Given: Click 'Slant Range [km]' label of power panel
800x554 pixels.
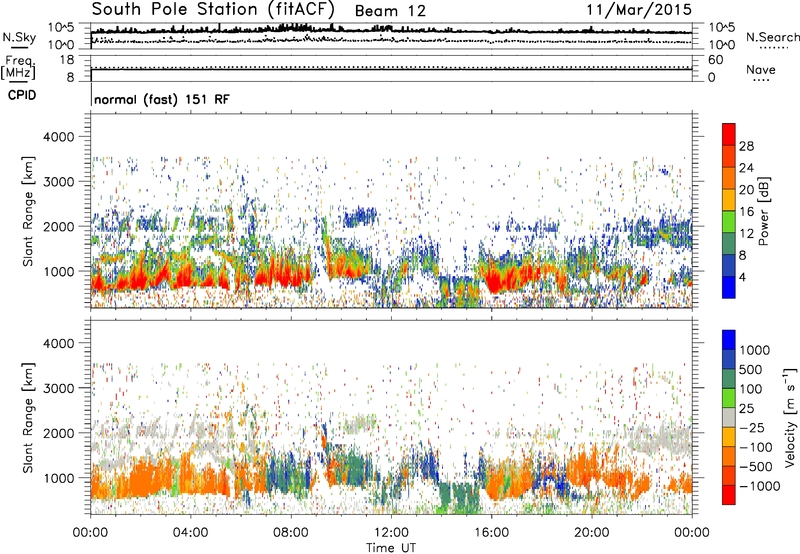Looking at the screenshot, I should [29, 211].
